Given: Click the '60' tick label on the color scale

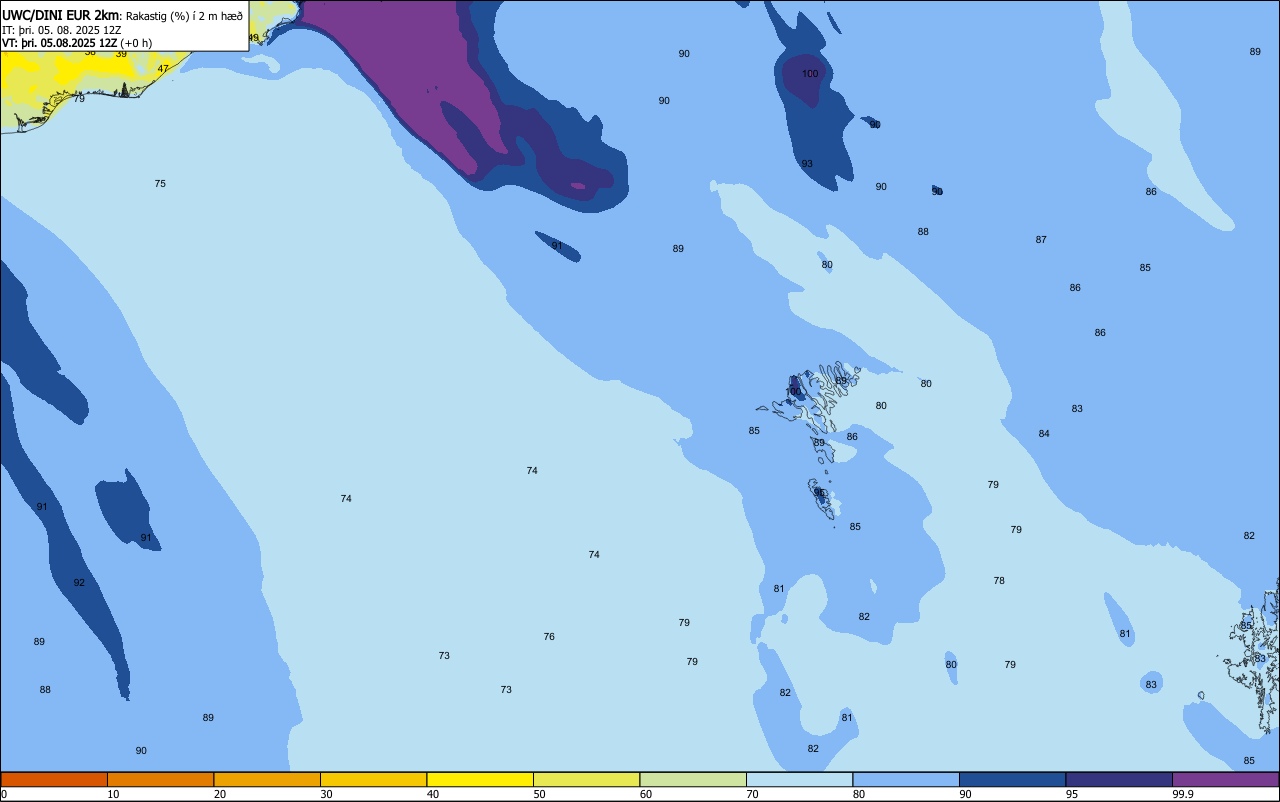Looking at the screenshot, I should coord(646,794).
